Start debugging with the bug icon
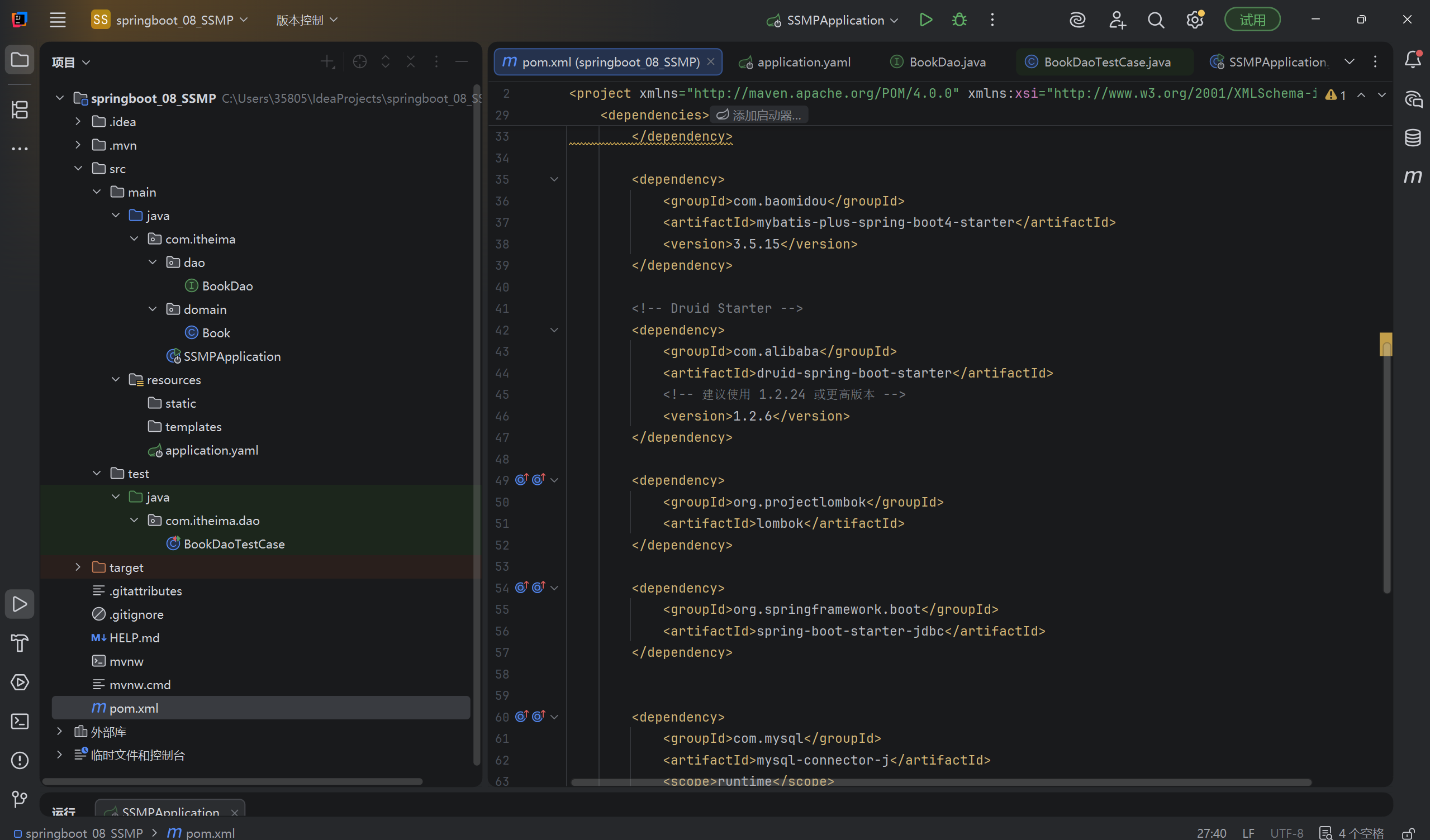Image resolution: width=1430 pixels, height=840 pixels. [x=959, y=20]
